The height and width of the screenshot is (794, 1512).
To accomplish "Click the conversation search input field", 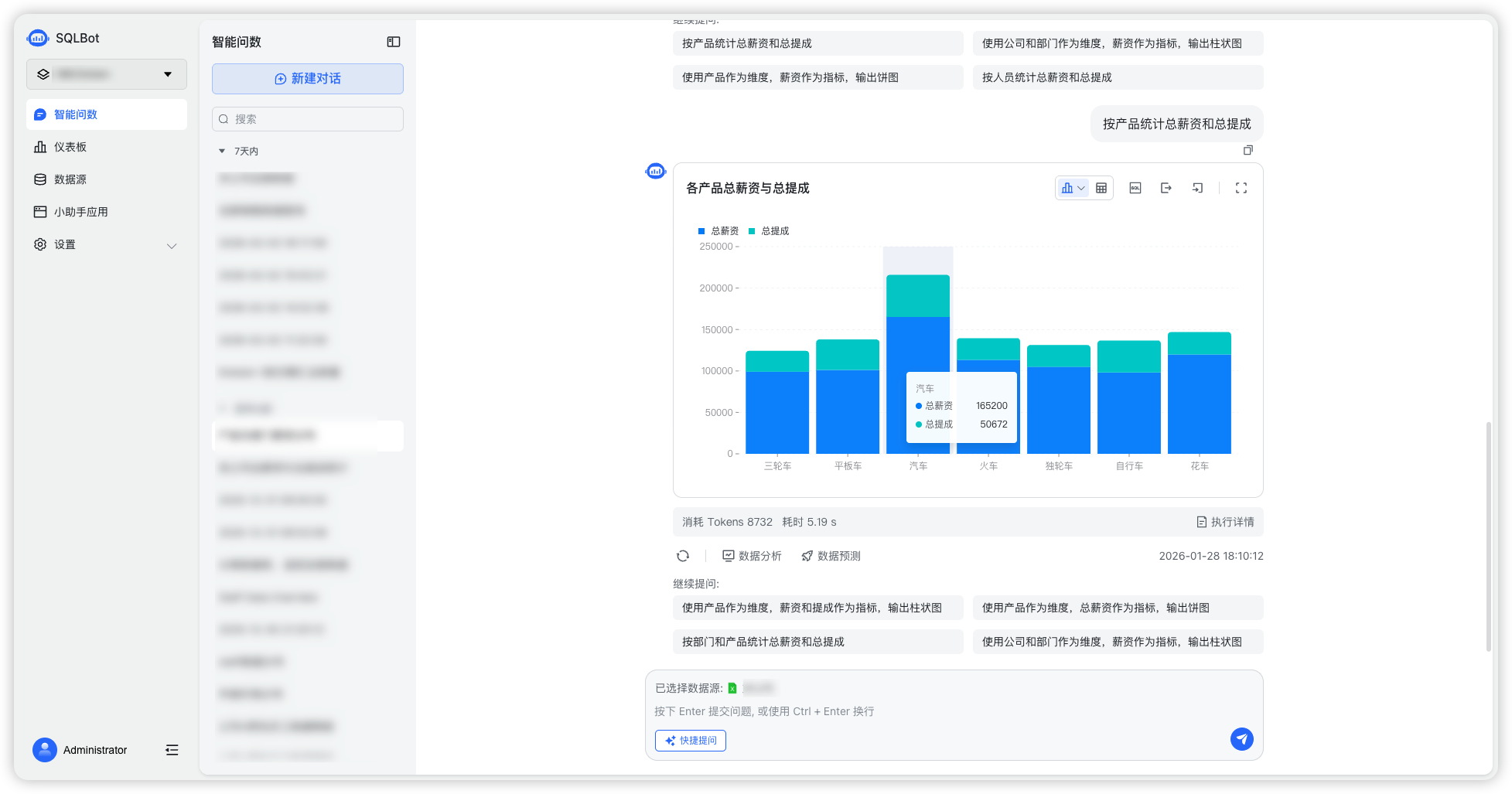I will coord(307,118).
